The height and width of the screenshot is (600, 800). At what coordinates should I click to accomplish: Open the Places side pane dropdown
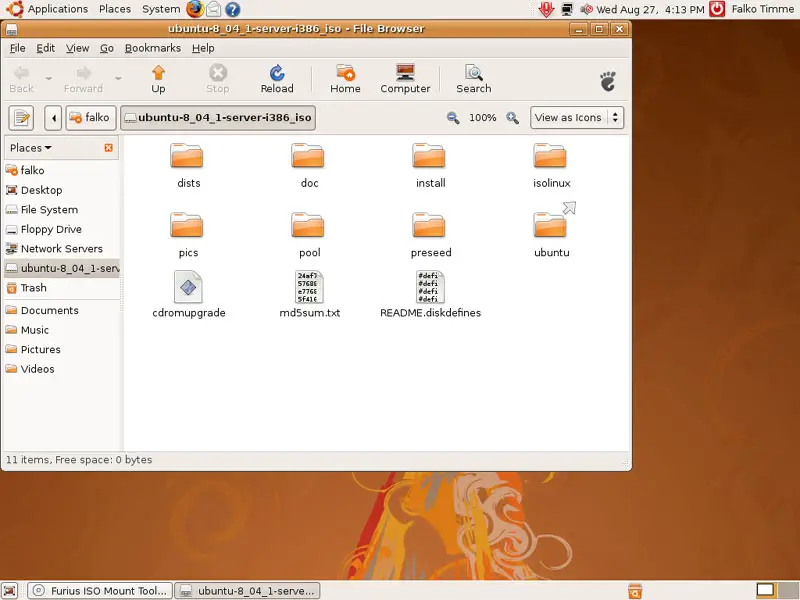pos(31,148)
